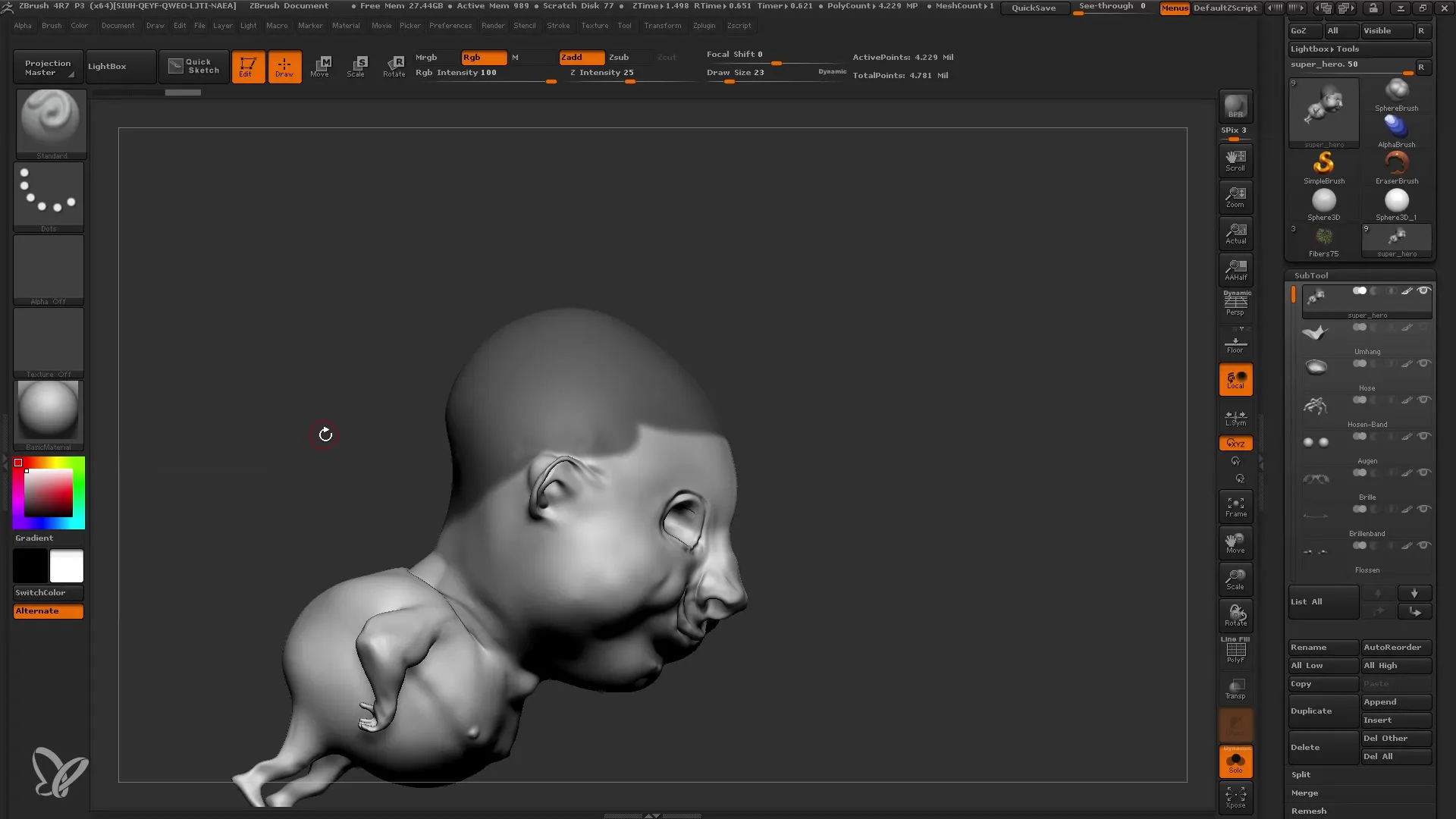Click the Scroll canvas icon

[1235, 160]
